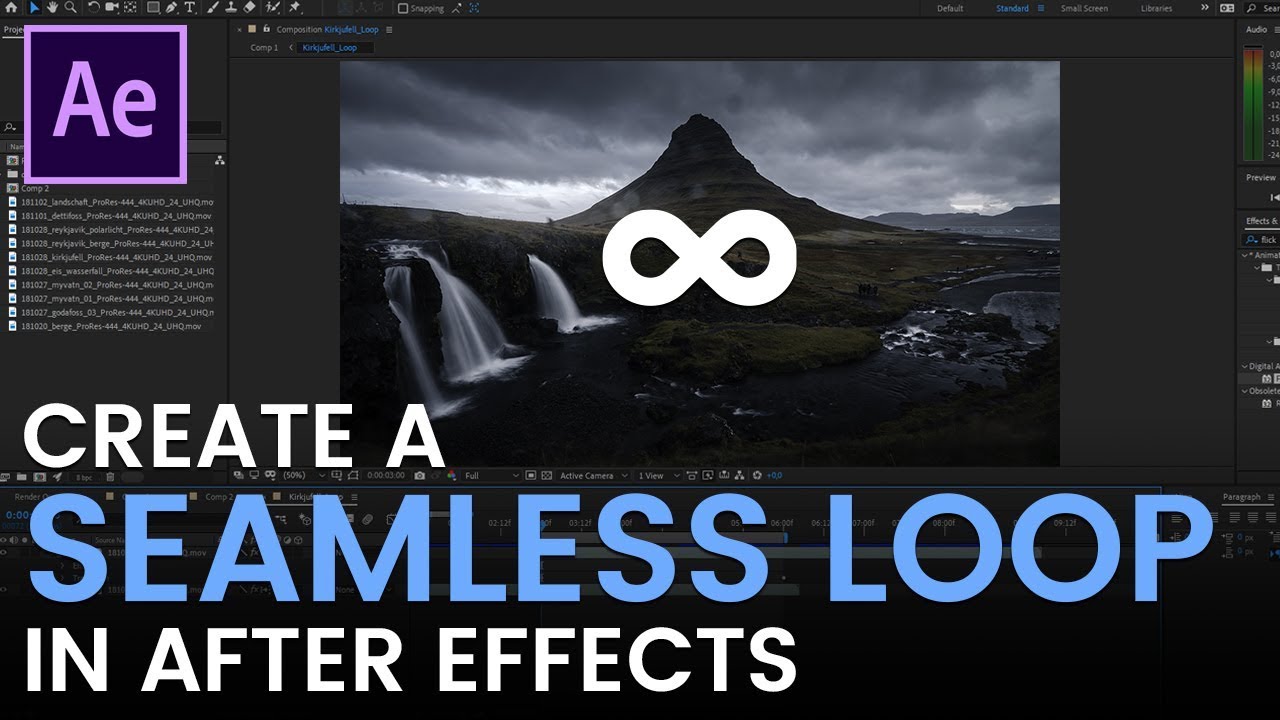Toggle mask and shape path visibility
Image resolution: width=1280 pixels, height=720 pixels.
[354, 476]
